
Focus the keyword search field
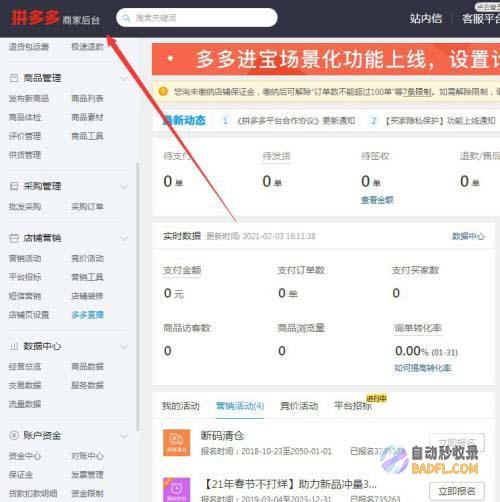click(x=197, y=18)
